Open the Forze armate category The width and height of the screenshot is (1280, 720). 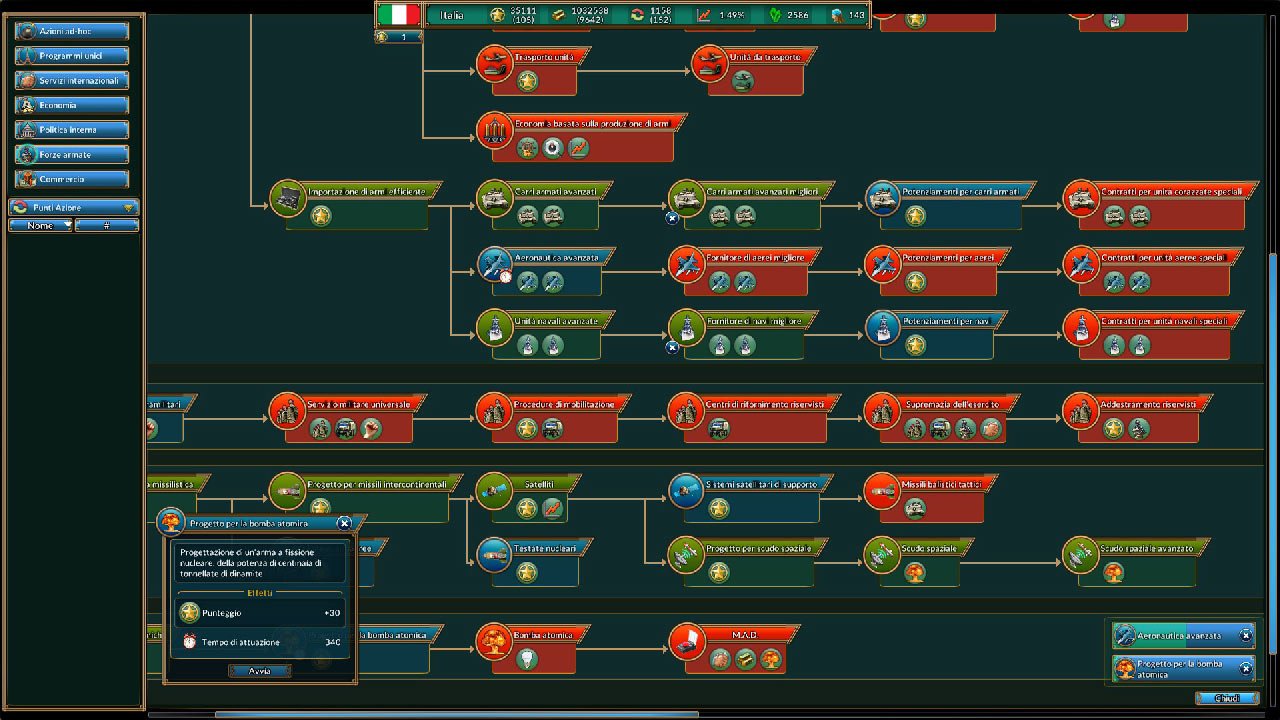click(x=71, y=154)
